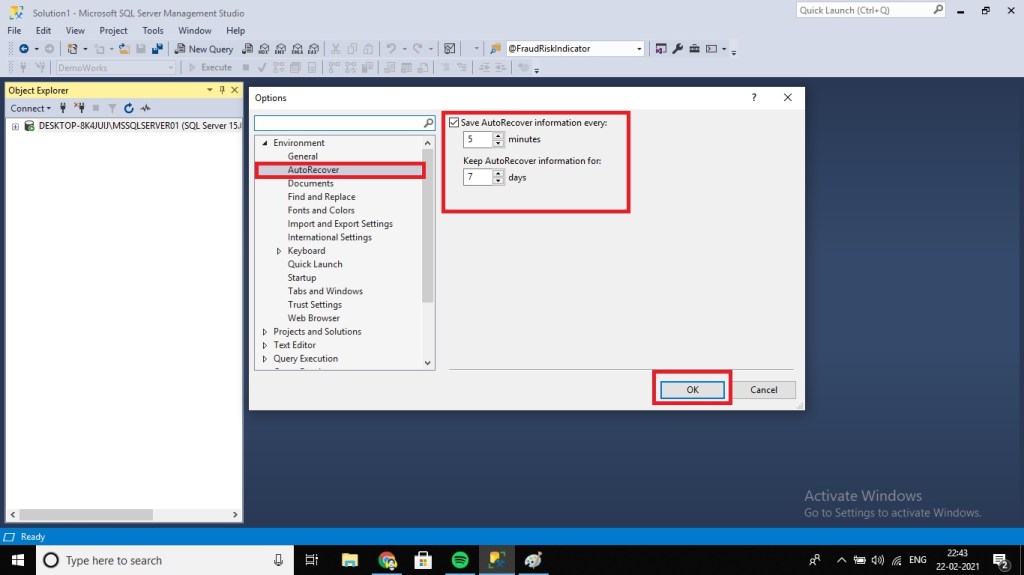Expand the Text Editor options node
1024x575 pixels.
point(265,345)
